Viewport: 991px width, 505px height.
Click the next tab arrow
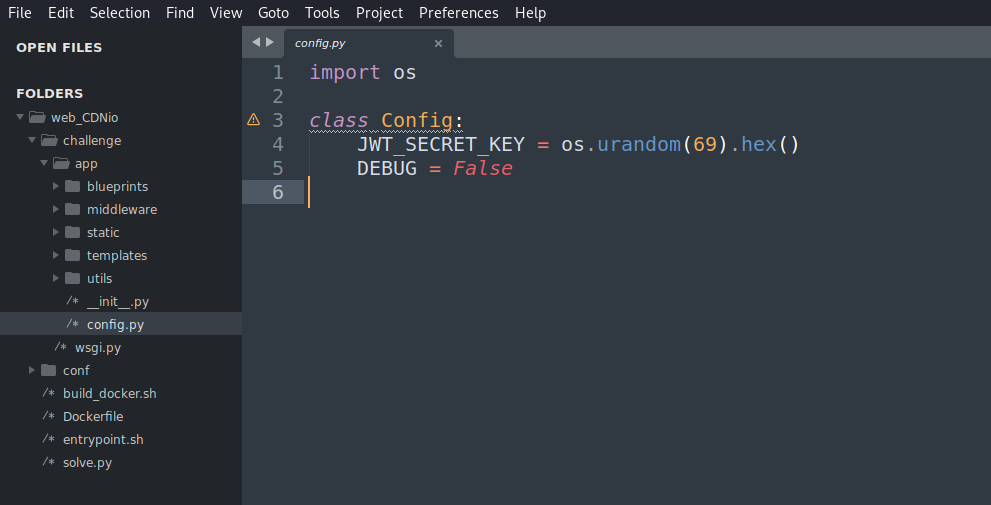point(269,42)
